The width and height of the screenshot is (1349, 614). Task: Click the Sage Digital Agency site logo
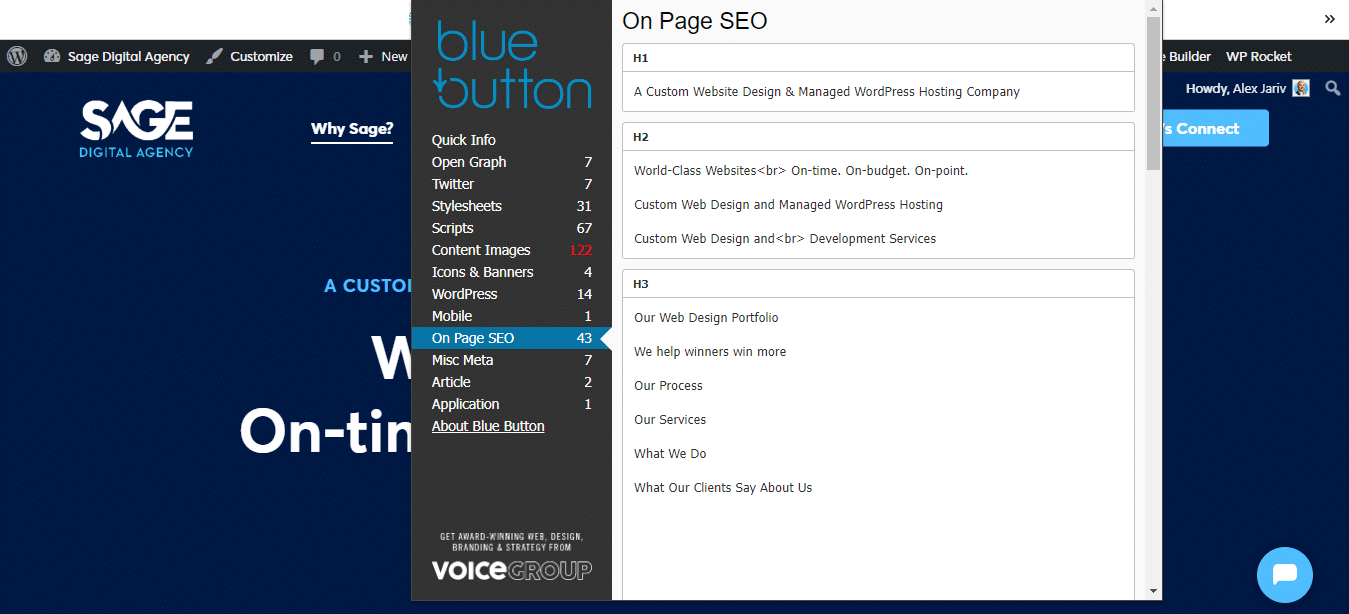pos(137,129)
